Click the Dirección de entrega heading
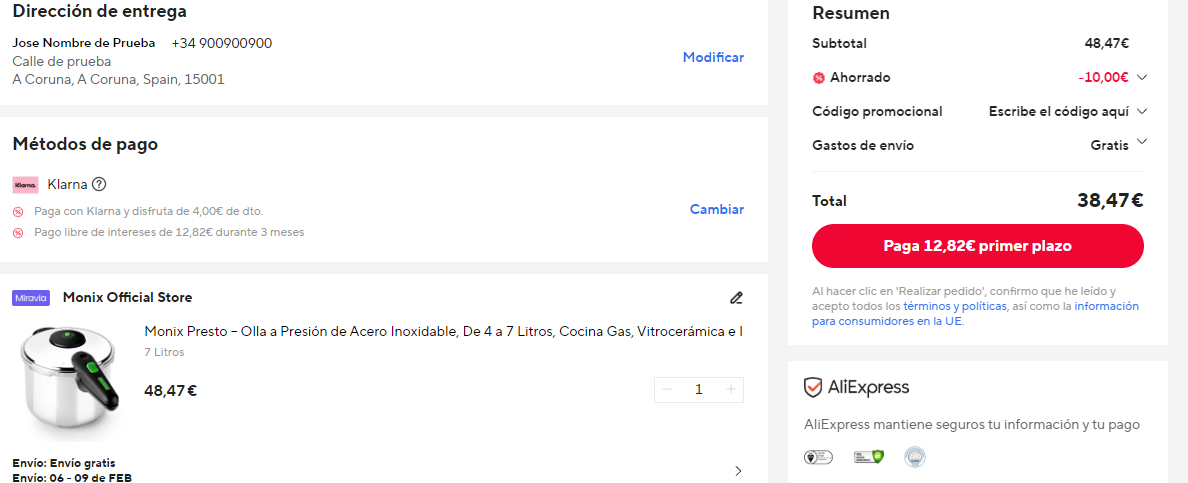 100,11
